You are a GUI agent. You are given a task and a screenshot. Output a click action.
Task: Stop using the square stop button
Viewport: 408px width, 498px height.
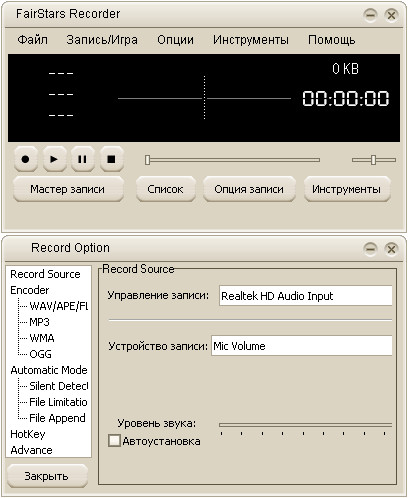pyautogui.click(x=111, y=159)
